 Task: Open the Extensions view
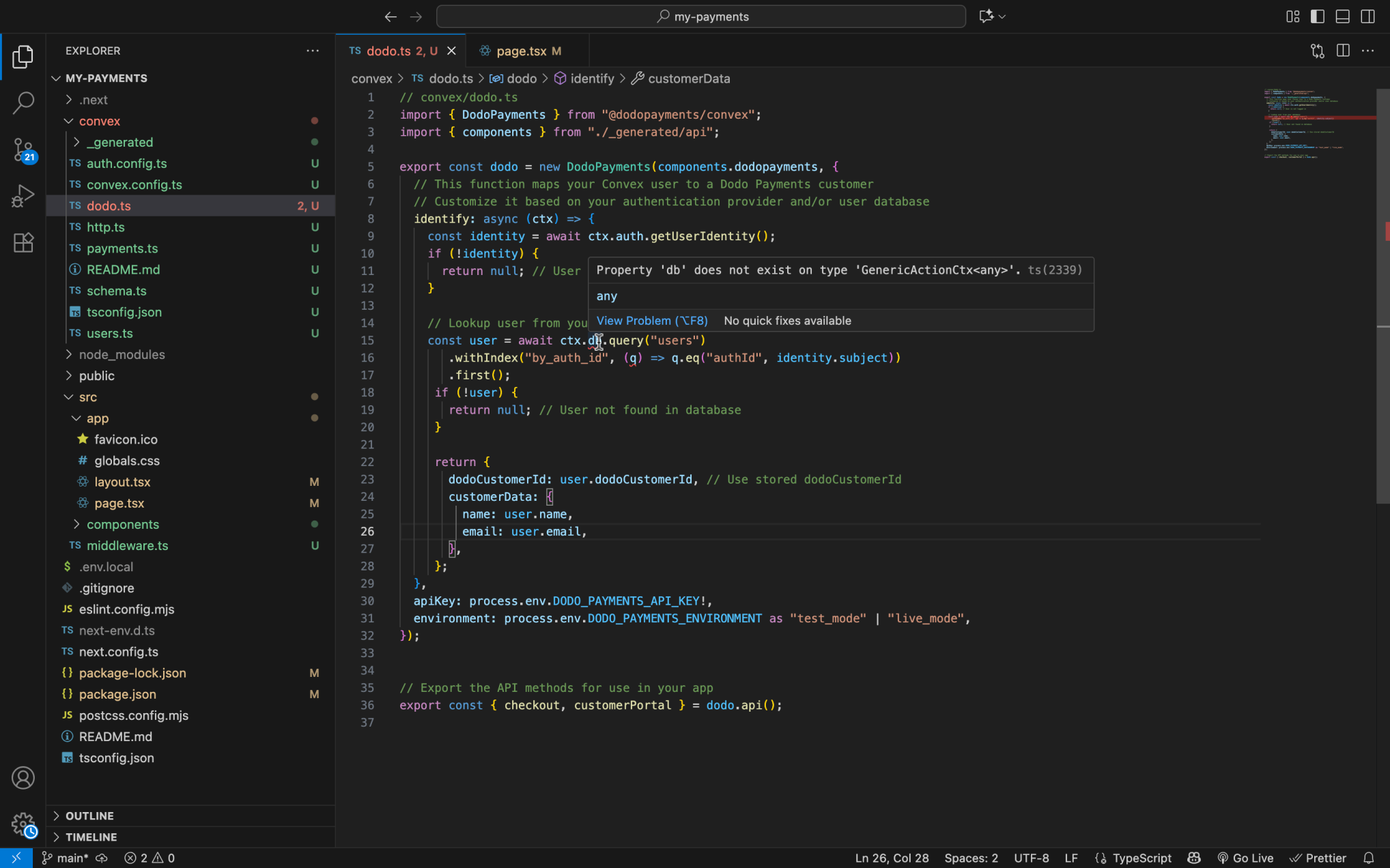pos(23,242)
